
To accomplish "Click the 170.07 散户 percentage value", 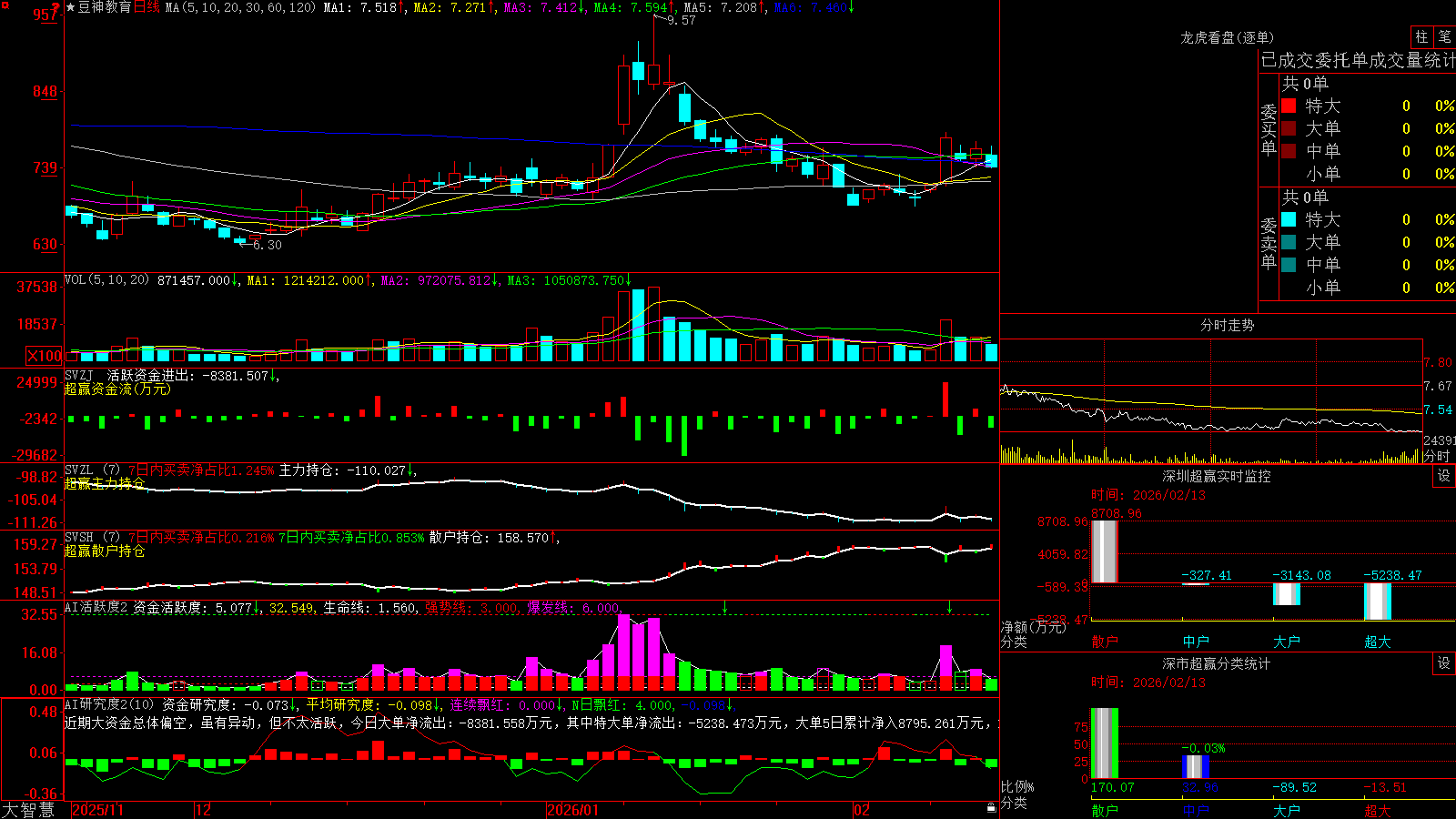I will (1113, 787).
